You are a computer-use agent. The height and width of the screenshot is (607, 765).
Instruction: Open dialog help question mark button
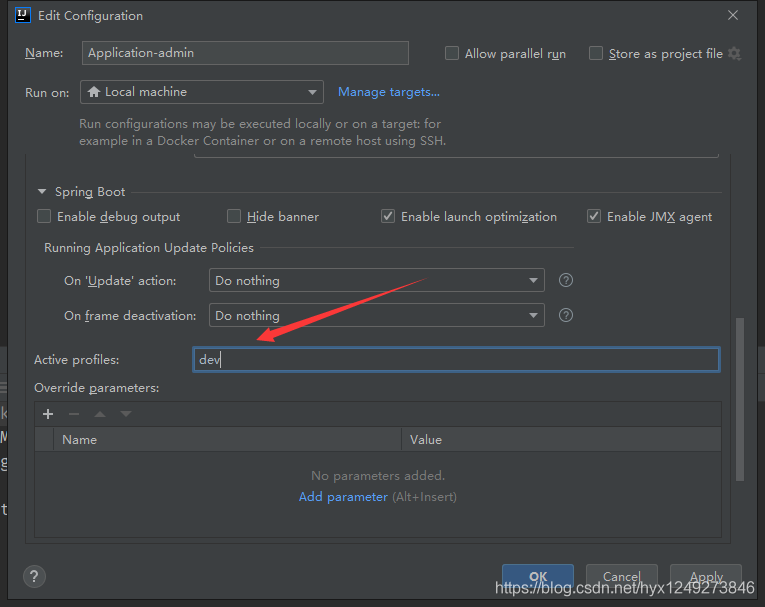(34, 577)
